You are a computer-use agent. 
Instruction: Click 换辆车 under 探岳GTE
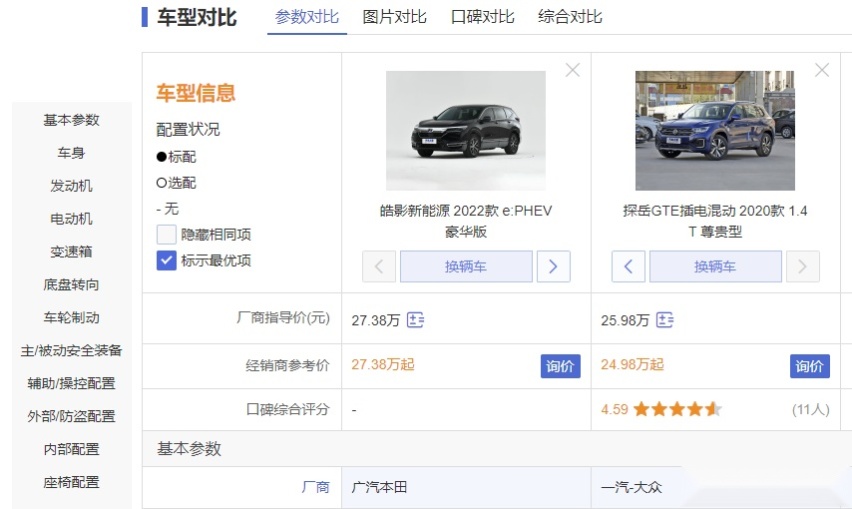[716, 266]
